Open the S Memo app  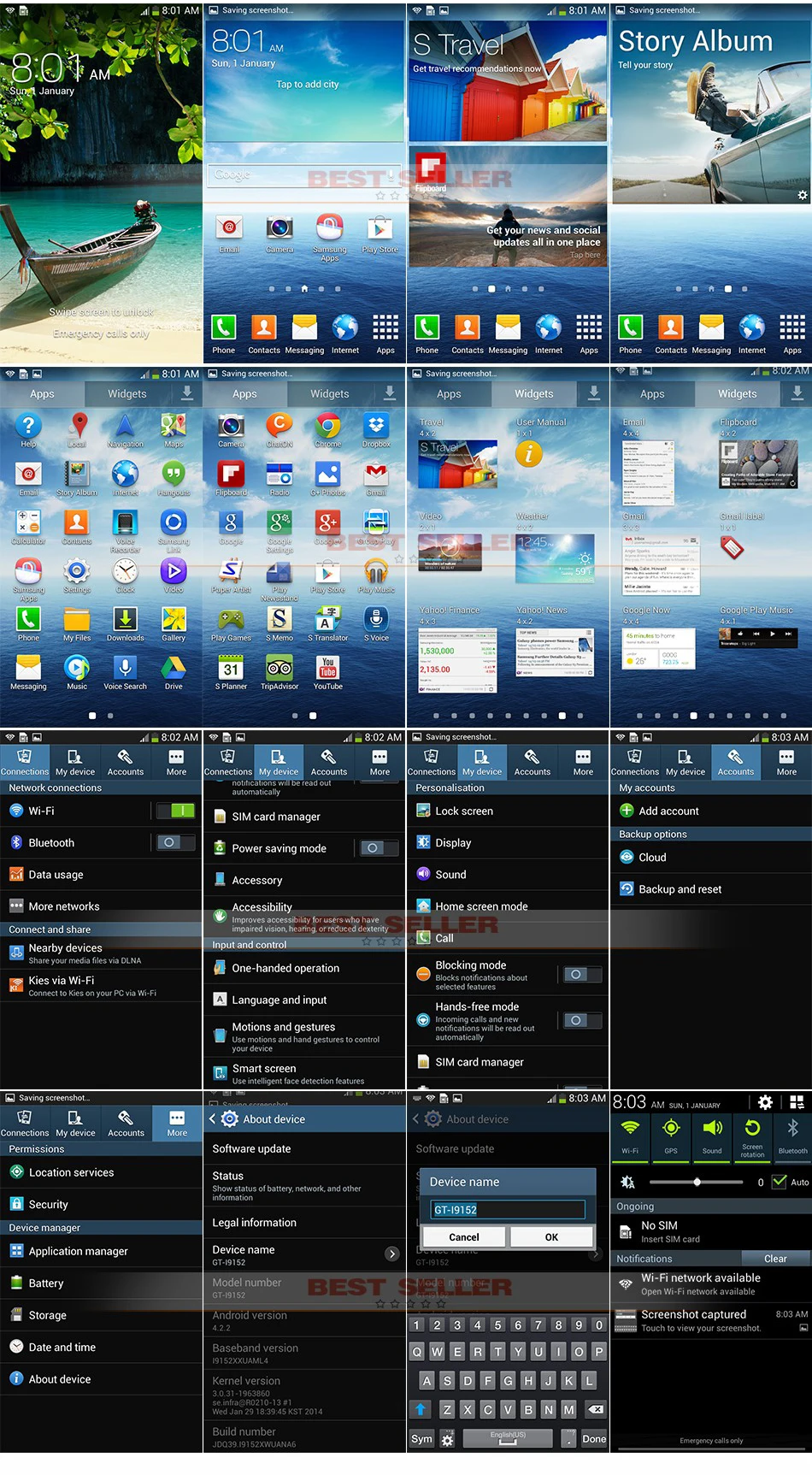click(x=279, y=619)
